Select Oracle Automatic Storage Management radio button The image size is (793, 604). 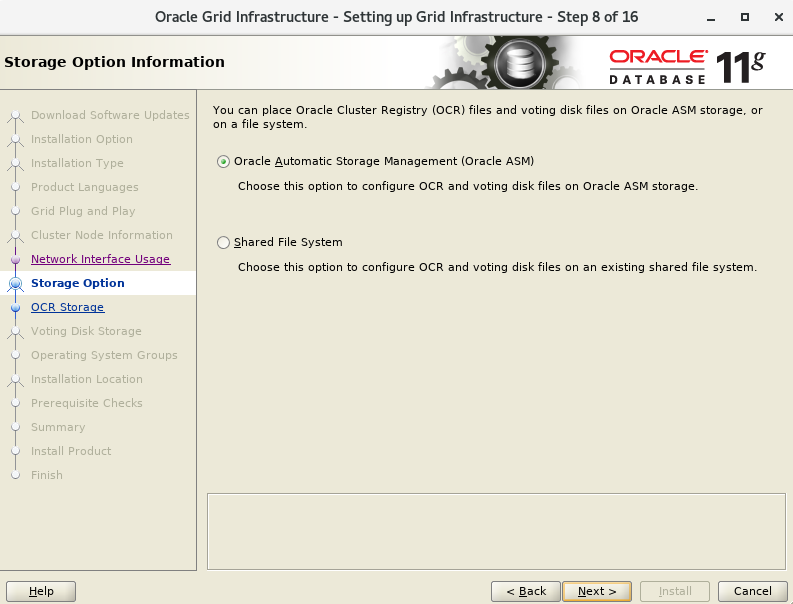pos(223,161)
